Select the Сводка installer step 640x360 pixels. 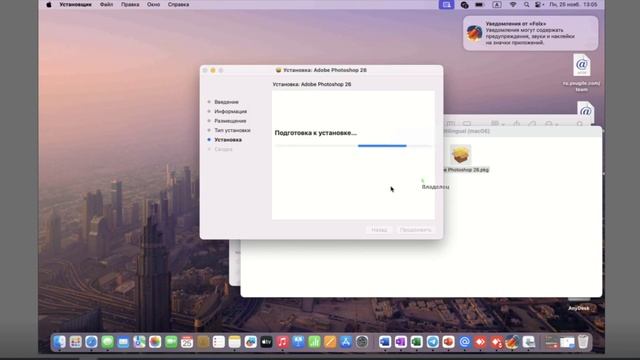223,149
